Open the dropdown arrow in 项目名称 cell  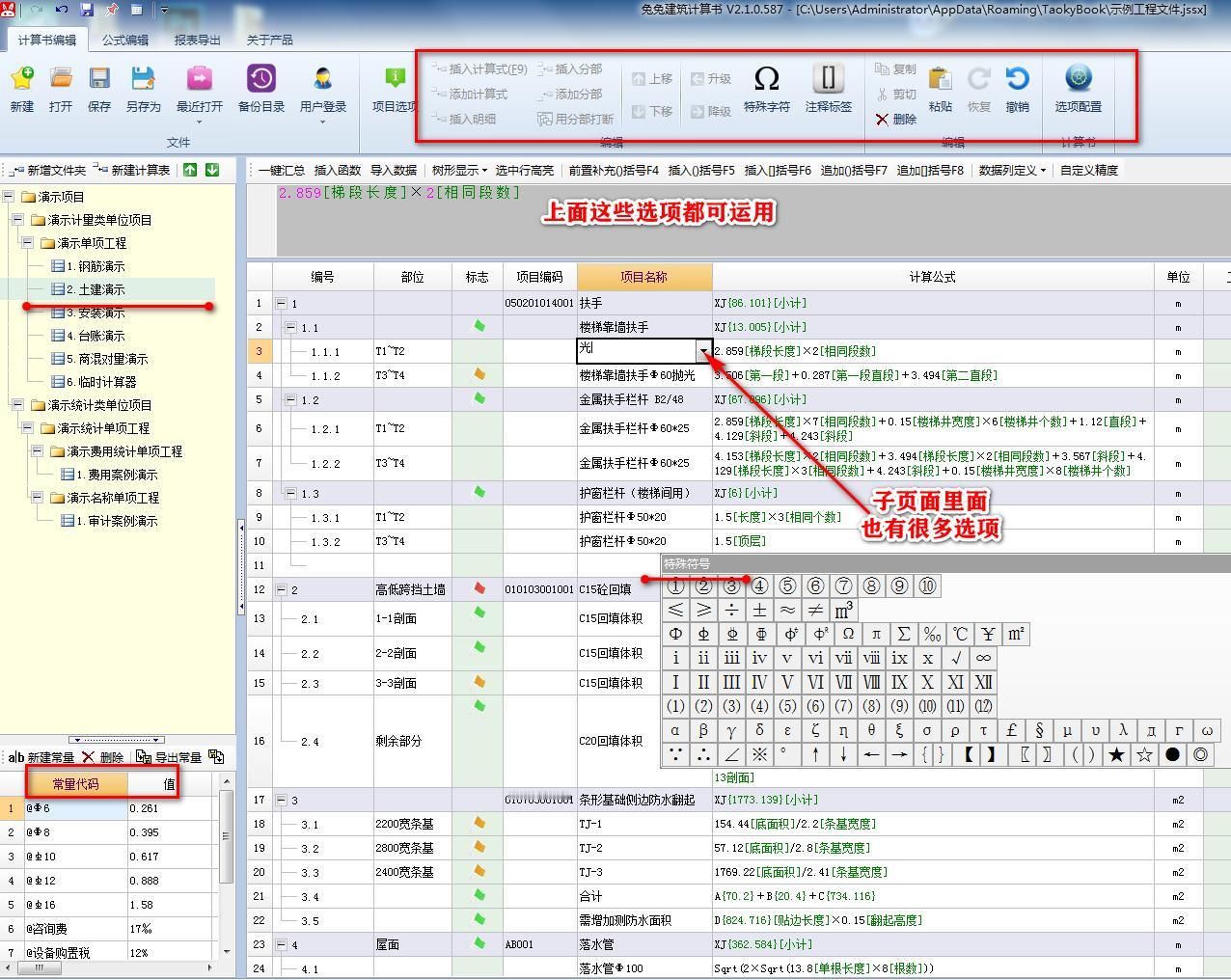pos(703,352)
